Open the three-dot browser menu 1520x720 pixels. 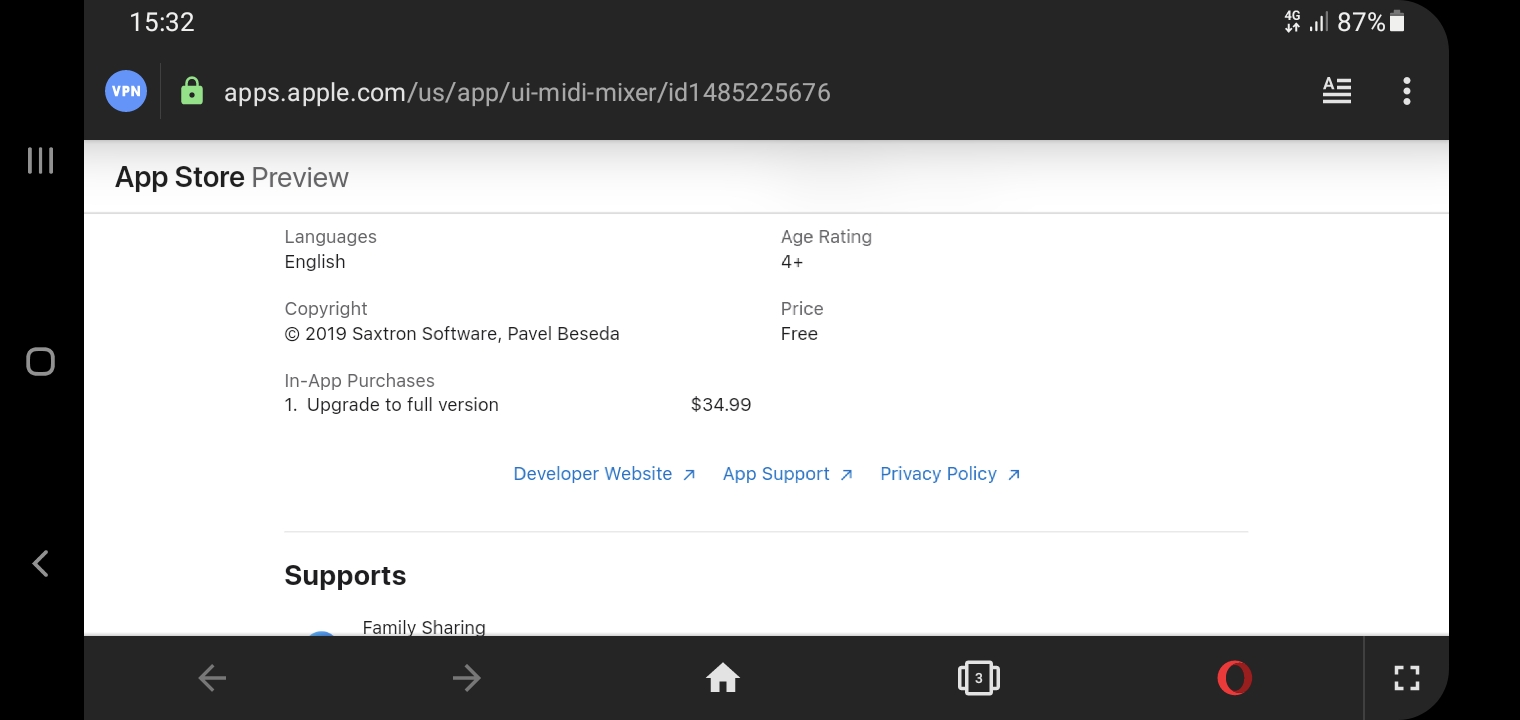[x=1406, y=92]
